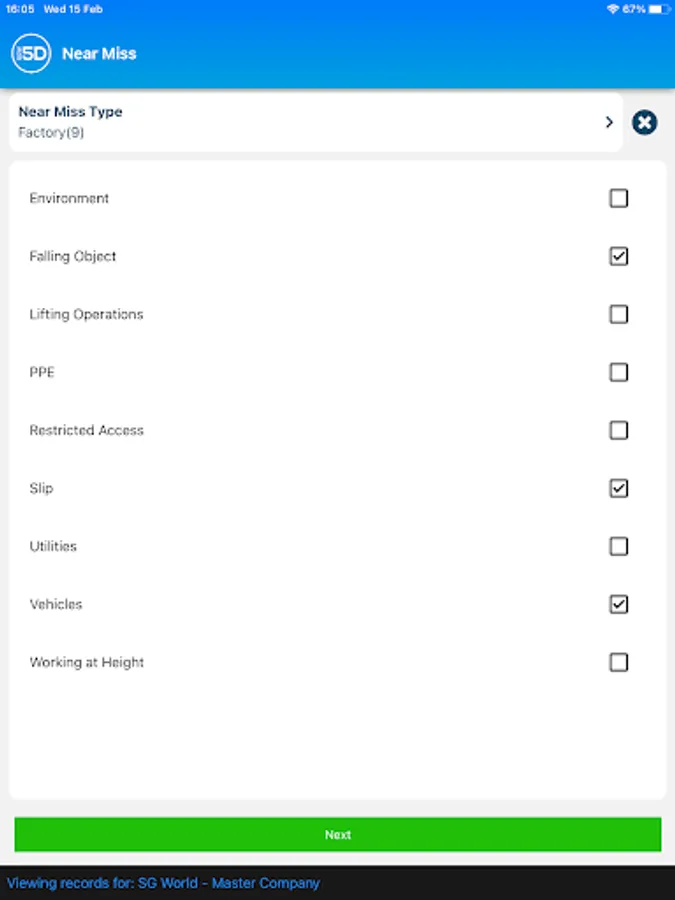The width and height of the screenshot is (675, 900).
Task: Deselect the Slip checkbox
Action: pyautogui.click(x=619, y=488)
